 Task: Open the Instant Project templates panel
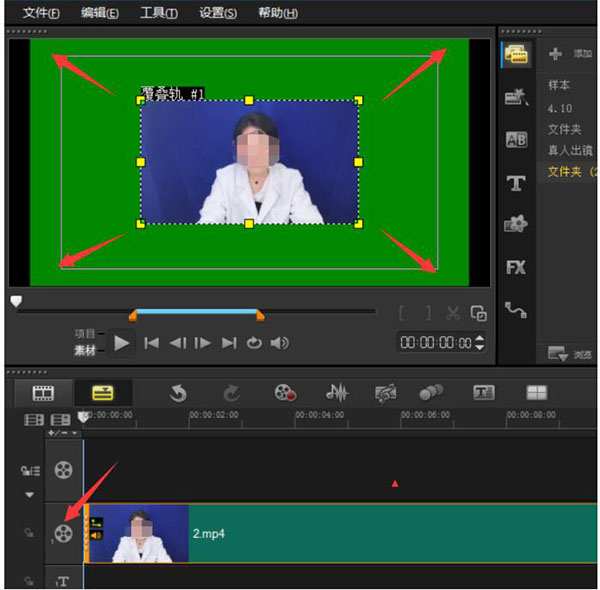pos(516,97)
